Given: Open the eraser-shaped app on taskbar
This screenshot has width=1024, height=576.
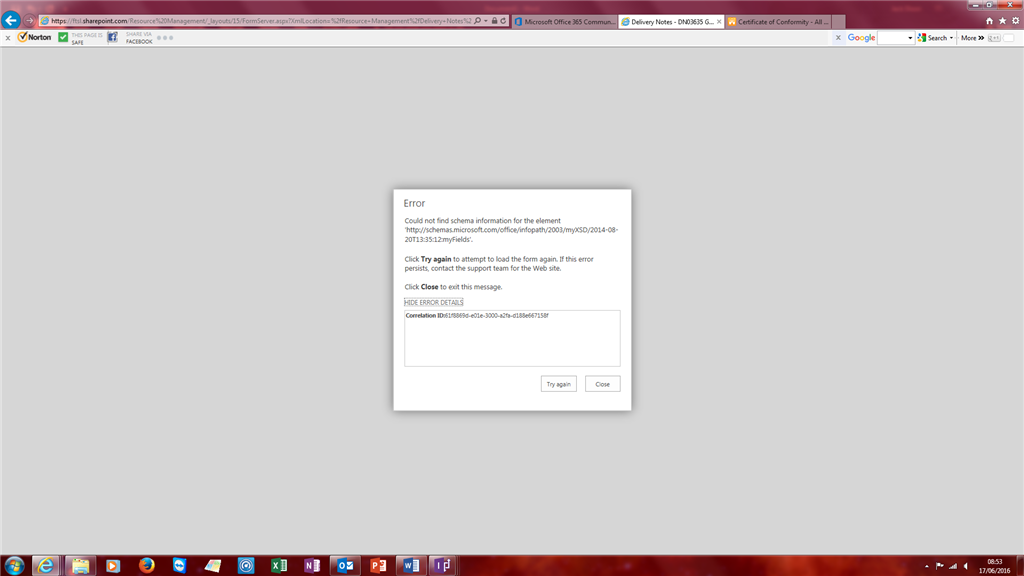Looking at the screenshot, I should click(213, 566).
